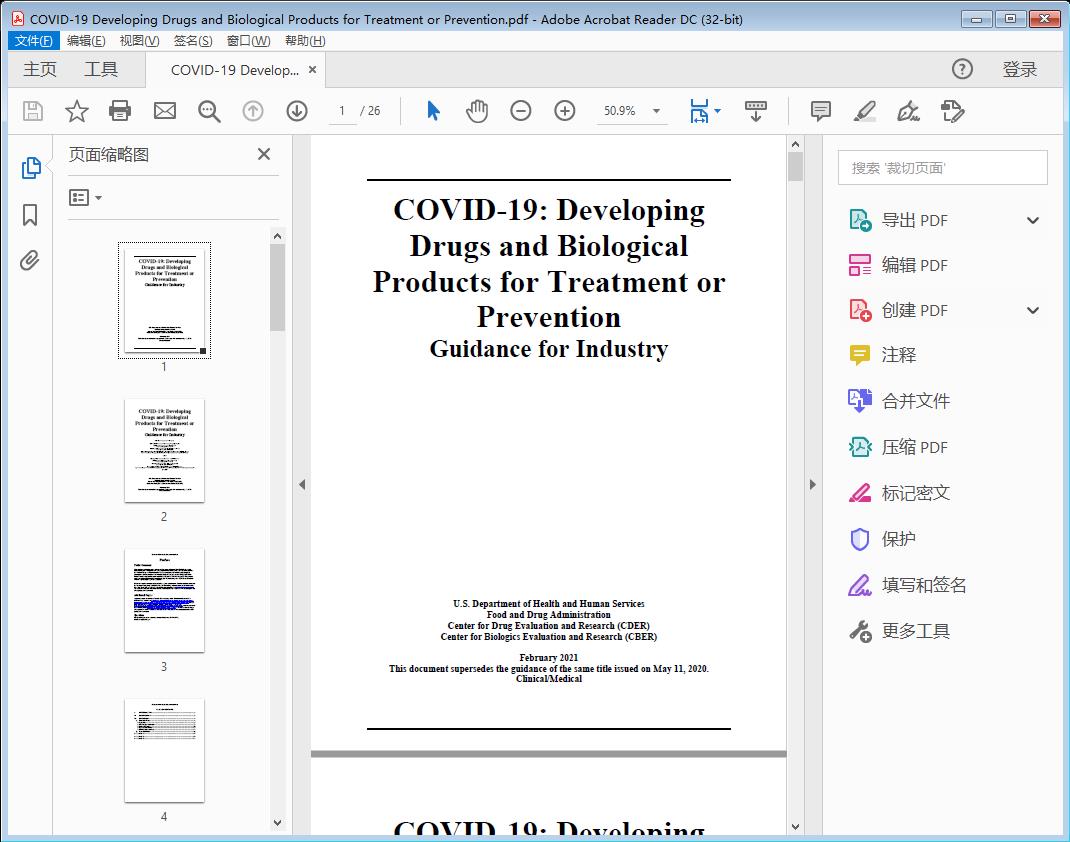Open the Print dialog icon
1070x842 pixels.
coord(120,111)
